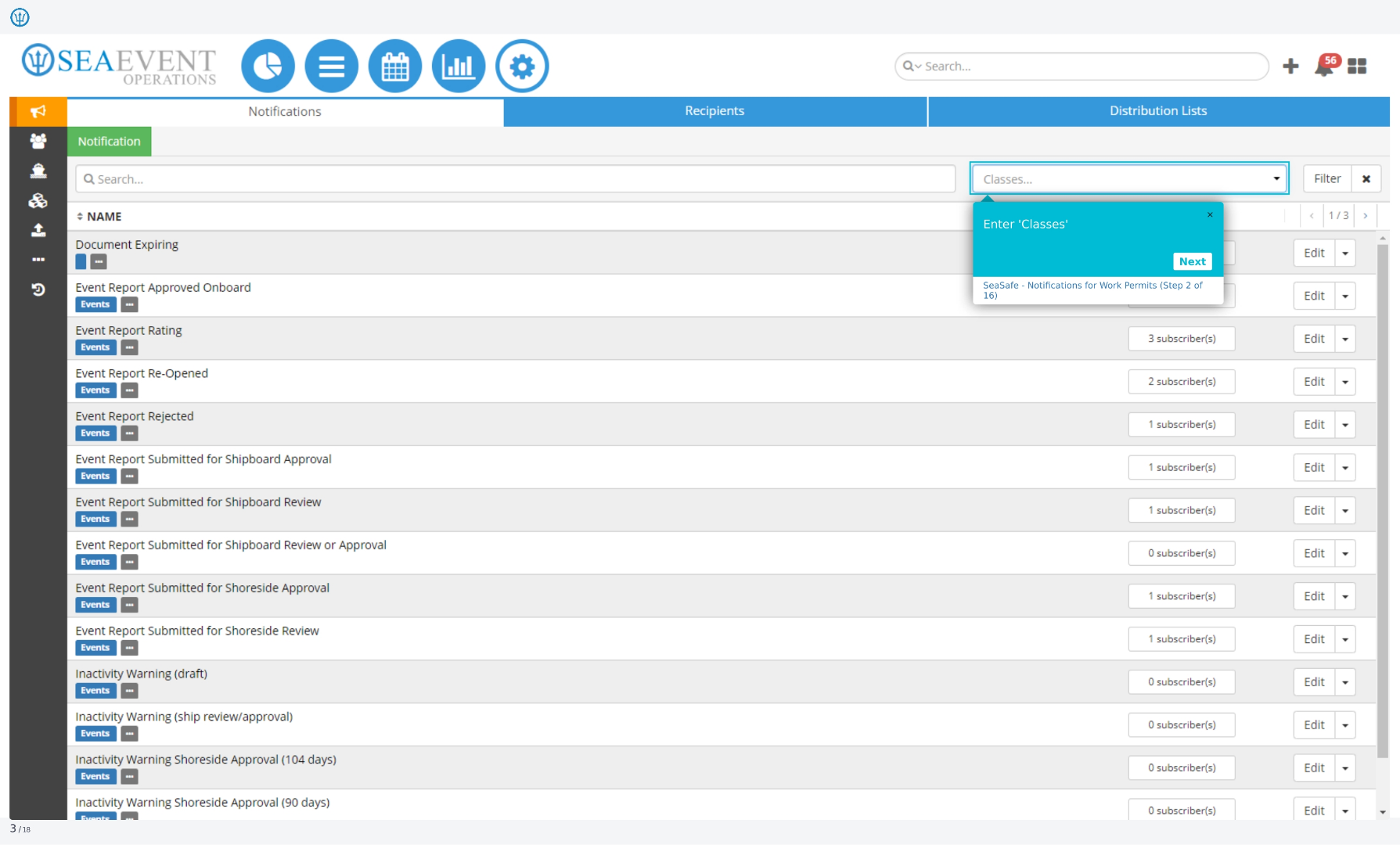Image resolution: width=1400 pixels, height=845 pixels.
Task: Click the scrollbar down arrow
Action: 1383,812
